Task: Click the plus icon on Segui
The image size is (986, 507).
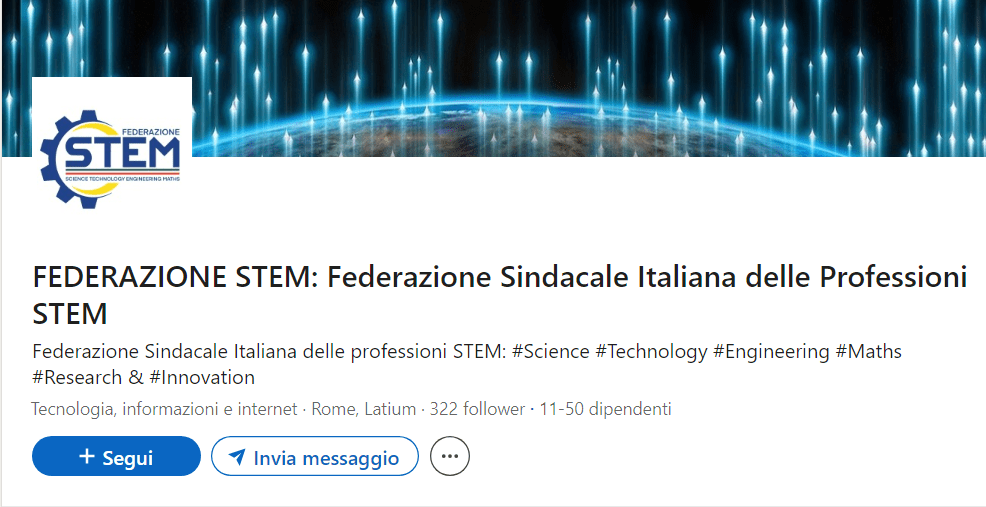Action: (87, 457)
